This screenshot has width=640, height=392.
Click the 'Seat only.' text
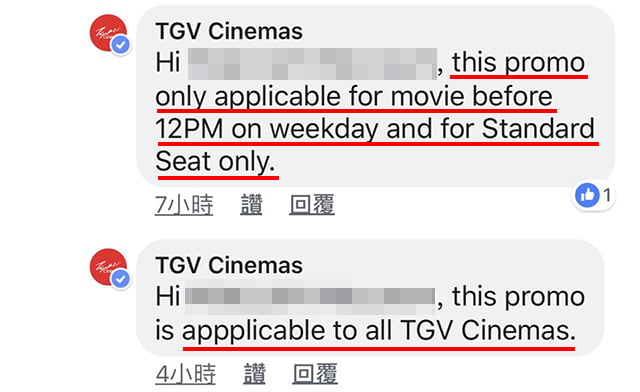pos(216,162)
